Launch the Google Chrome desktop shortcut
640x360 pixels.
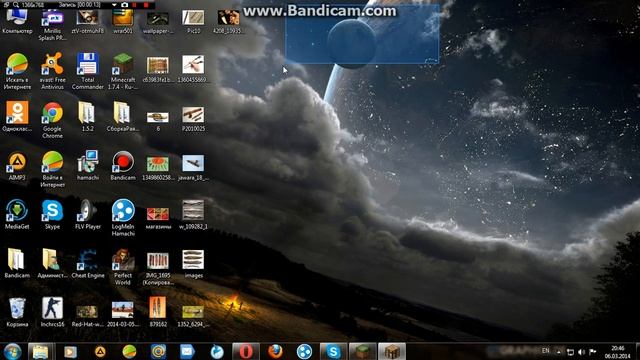[x=52, y=119]
